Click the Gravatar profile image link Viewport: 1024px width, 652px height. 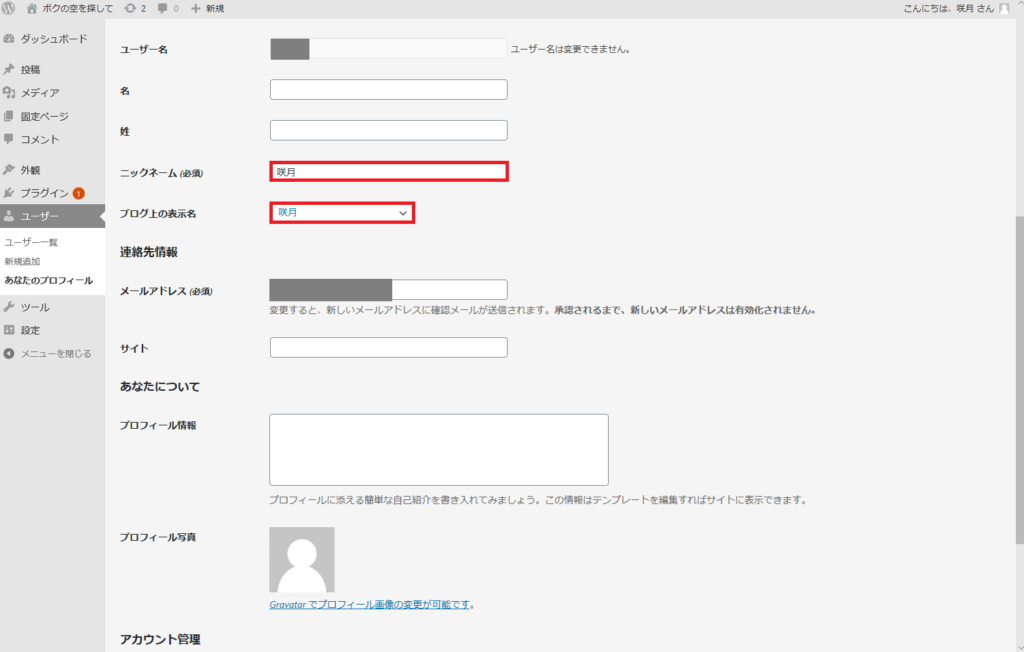[370, 604]
